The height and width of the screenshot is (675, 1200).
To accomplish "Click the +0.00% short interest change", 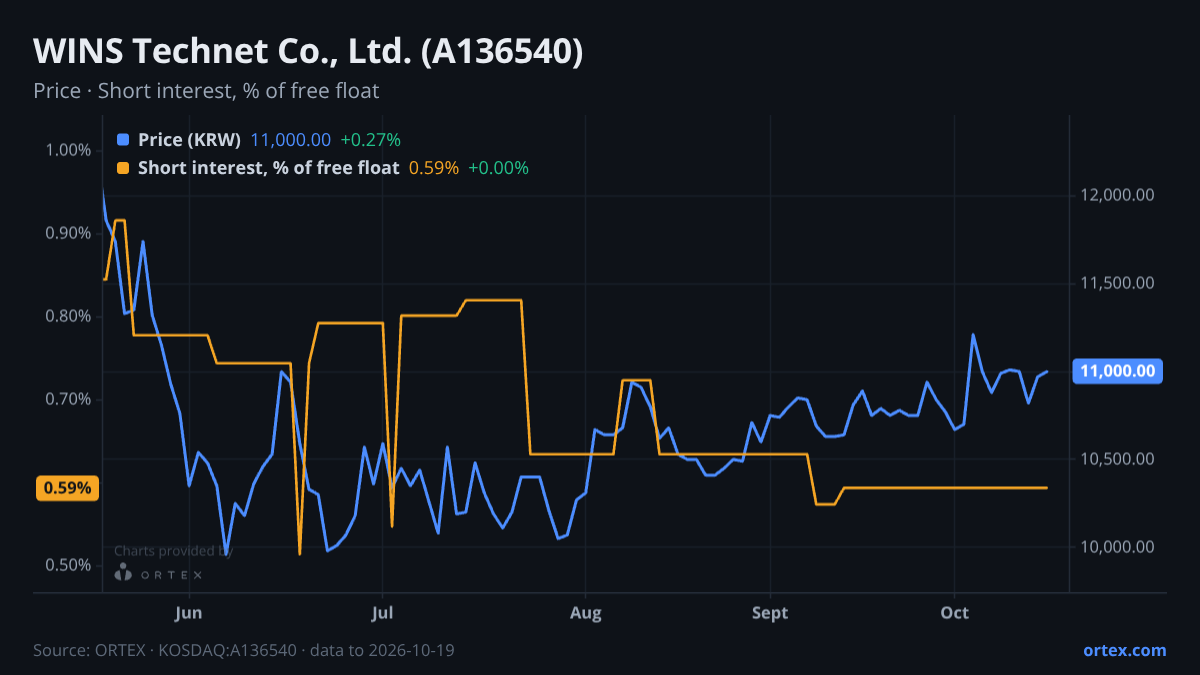I will click(x=498, y=168).
